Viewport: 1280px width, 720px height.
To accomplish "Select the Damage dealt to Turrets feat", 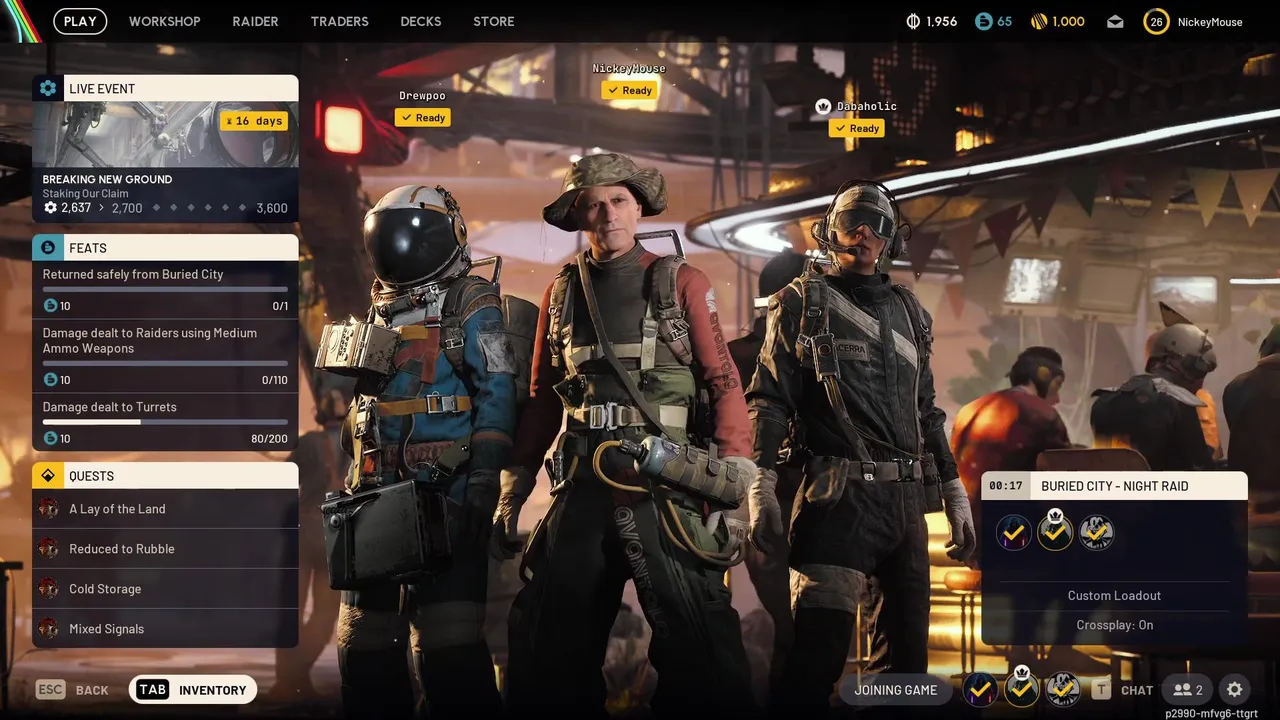I will tap(165, 422).
